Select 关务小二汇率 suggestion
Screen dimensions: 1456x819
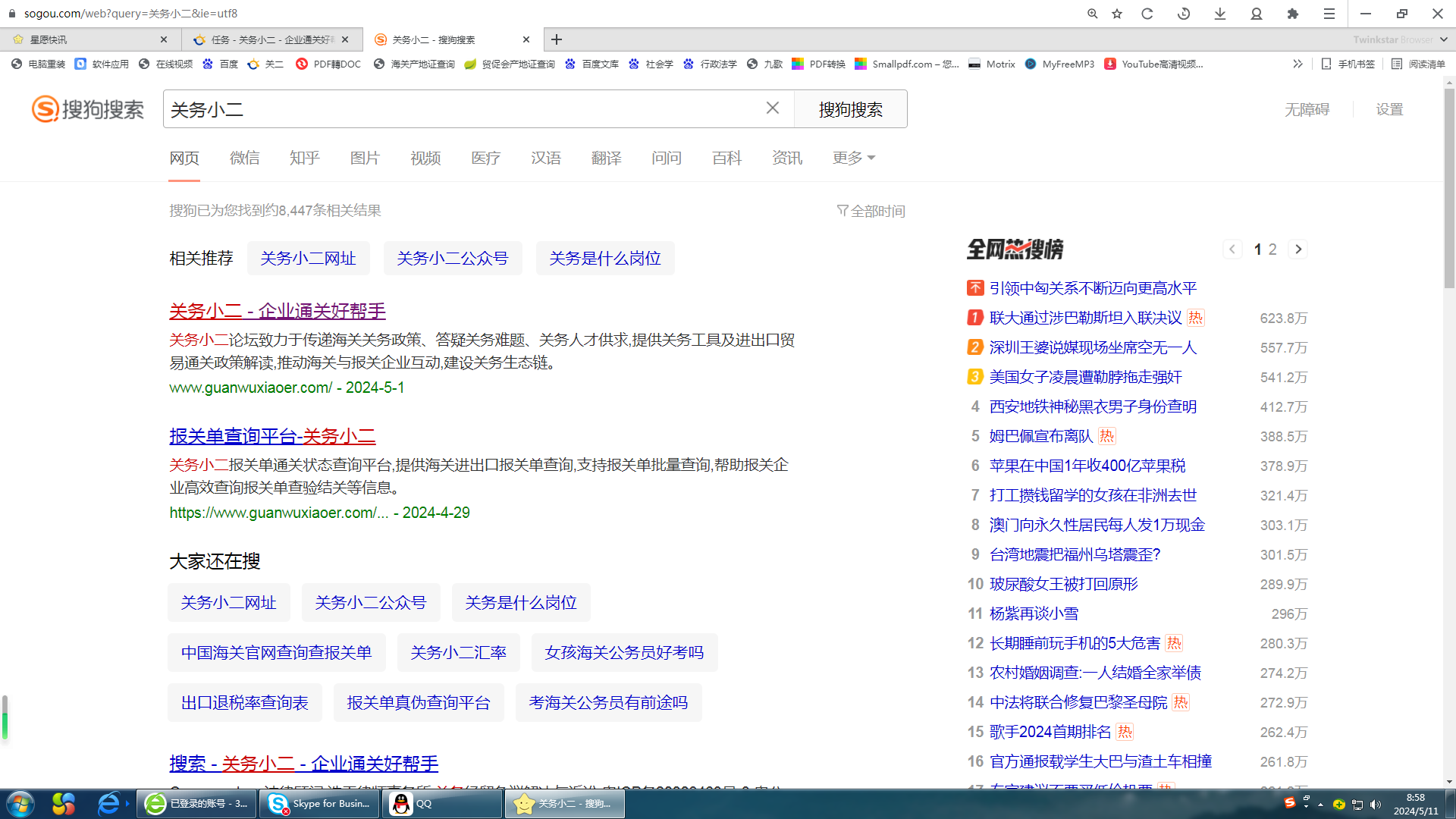pos(459,653)
